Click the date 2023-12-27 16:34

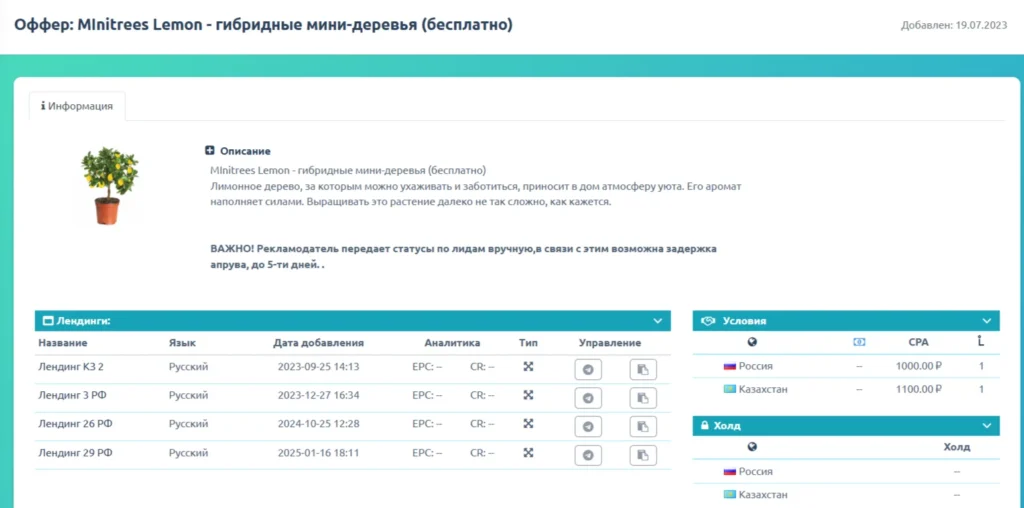tap(319, 395)
